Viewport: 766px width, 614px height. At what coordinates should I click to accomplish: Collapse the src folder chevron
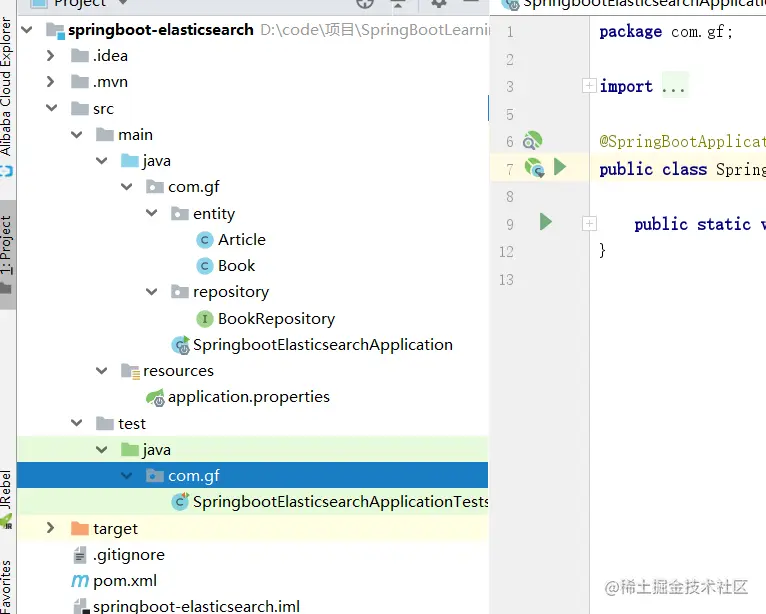pyautogui.click(x=52, y=108)
